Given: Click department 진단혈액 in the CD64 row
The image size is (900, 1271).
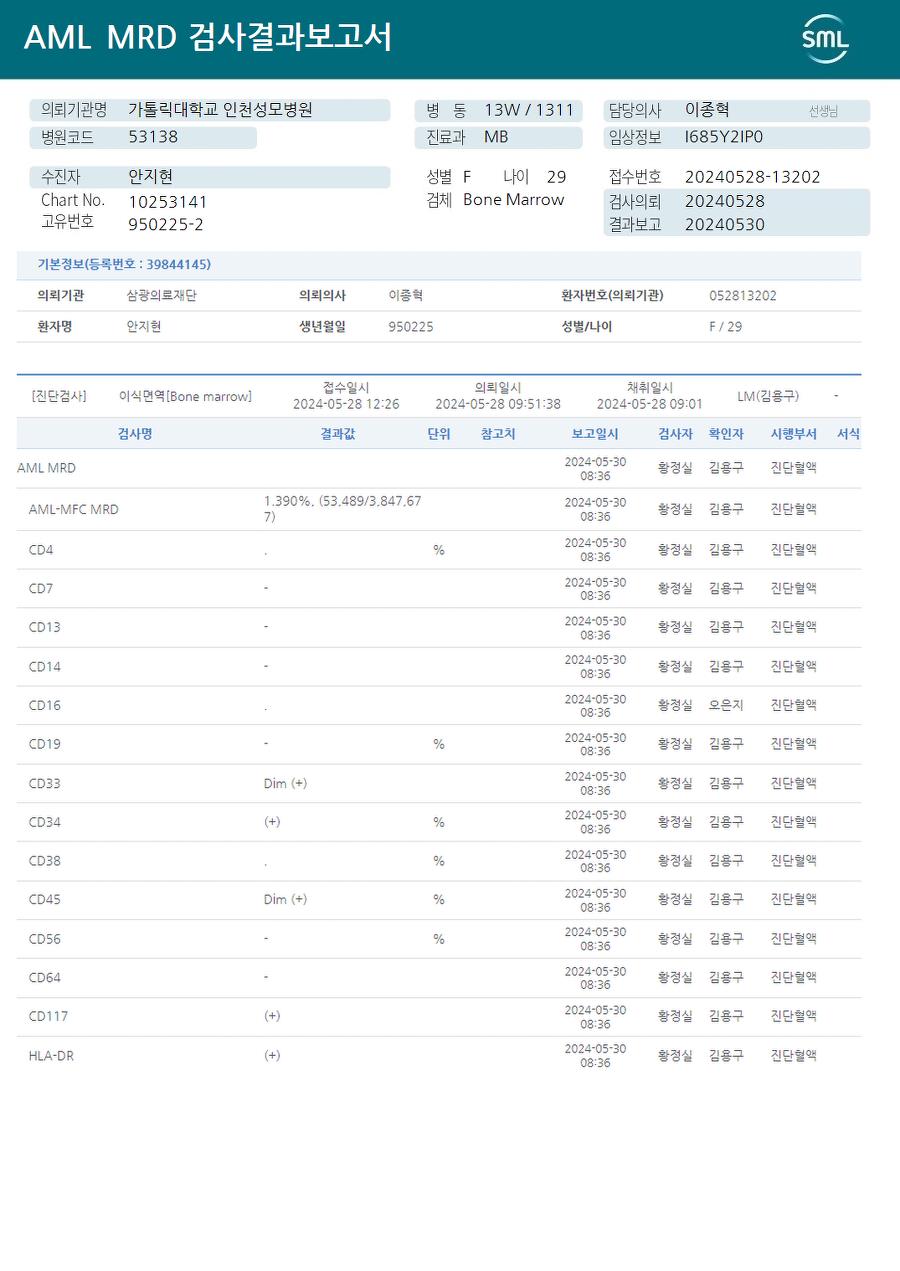Looking at the screenshot, I should click(x=793, y=977).
